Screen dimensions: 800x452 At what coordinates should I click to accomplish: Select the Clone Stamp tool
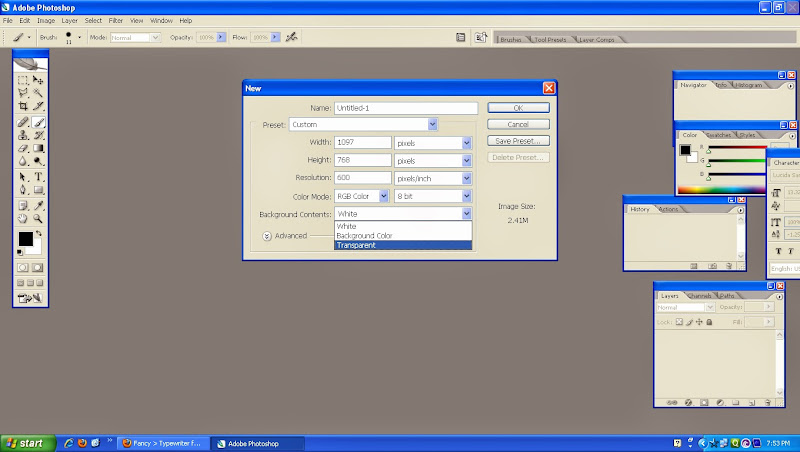23,135
